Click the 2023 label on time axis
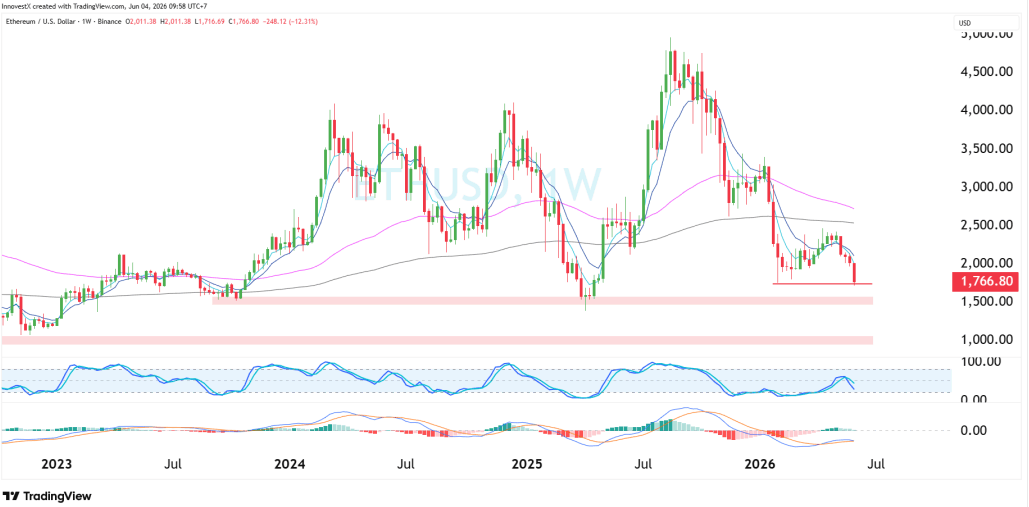1029x507 pixels. [x=56, y=464]
